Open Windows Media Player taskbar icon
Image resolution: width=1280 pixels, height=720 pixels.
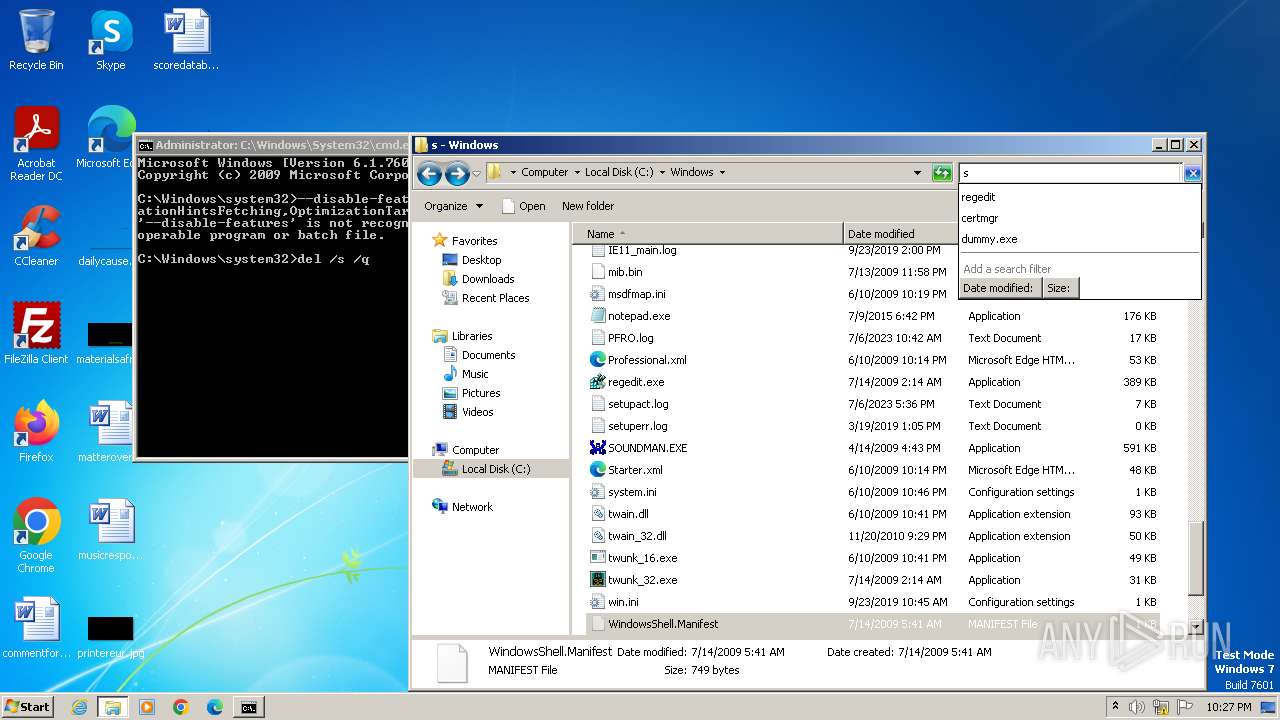pyautogui.click(x=146, y=707)
